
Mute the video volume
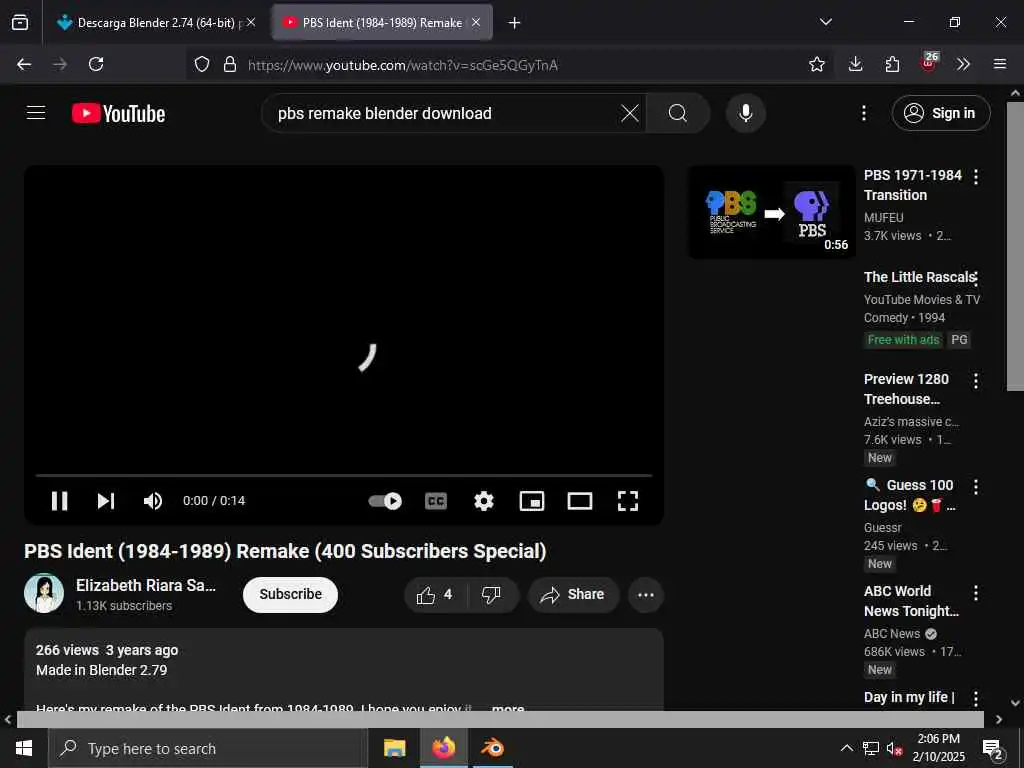(x=153, y=501)
